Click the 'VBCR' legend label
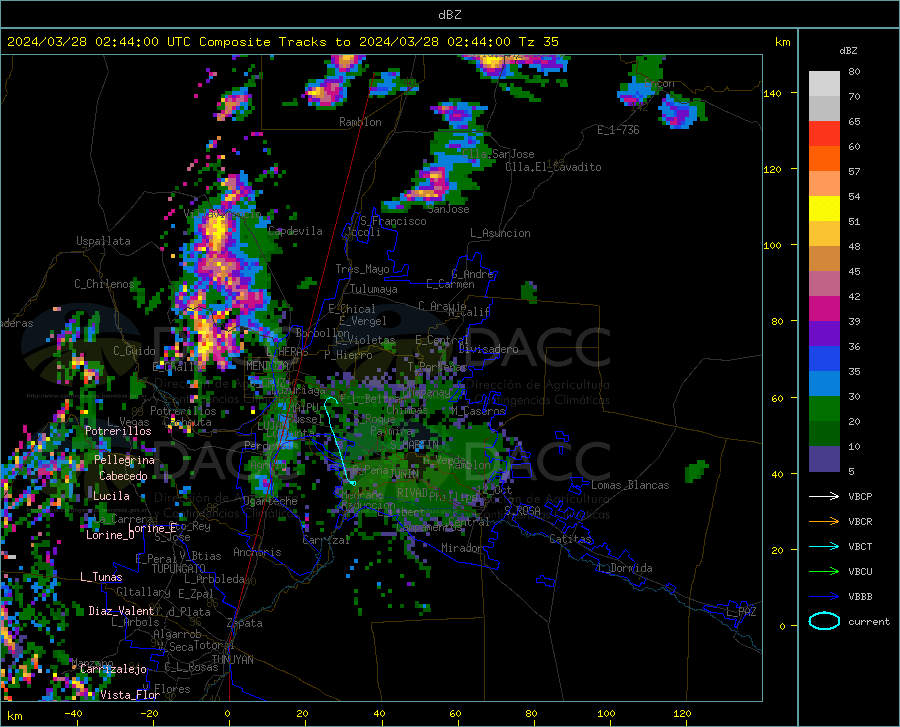This screenshot has width=900, height=727. [860, 522]
